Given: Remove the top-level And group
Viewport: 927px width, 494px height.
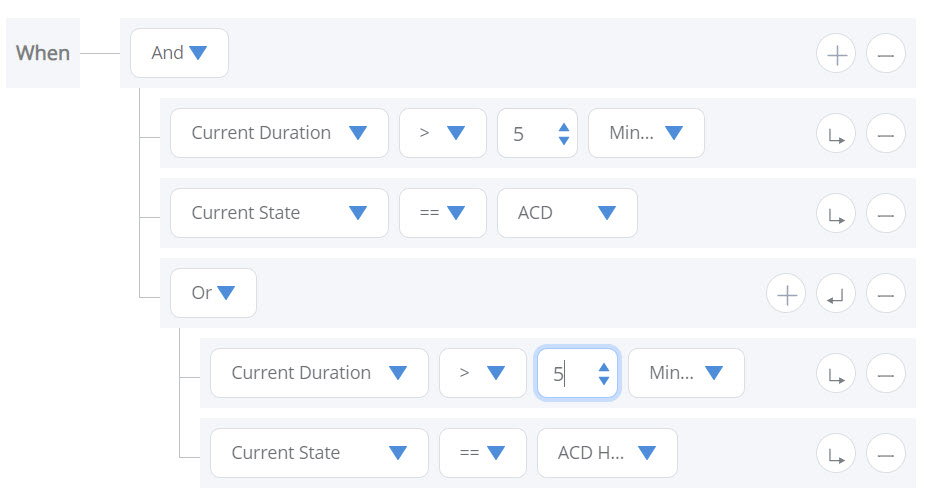Looking at the screenshot, I should pos(886,54).
